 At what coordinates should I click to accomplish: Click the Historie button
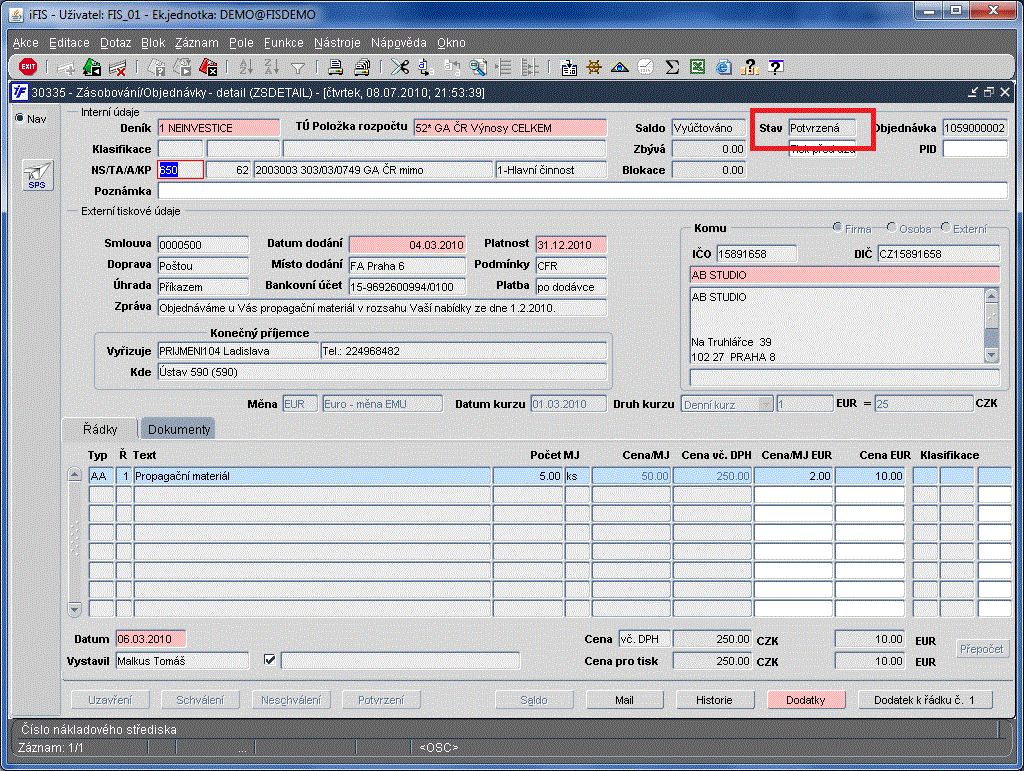point(714,700)
